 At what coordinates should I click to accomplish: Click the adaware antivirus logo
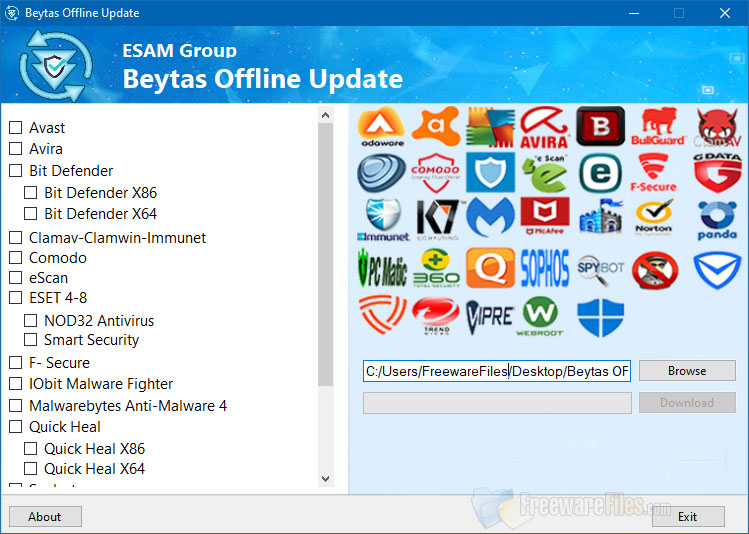[x=381, y=127]
